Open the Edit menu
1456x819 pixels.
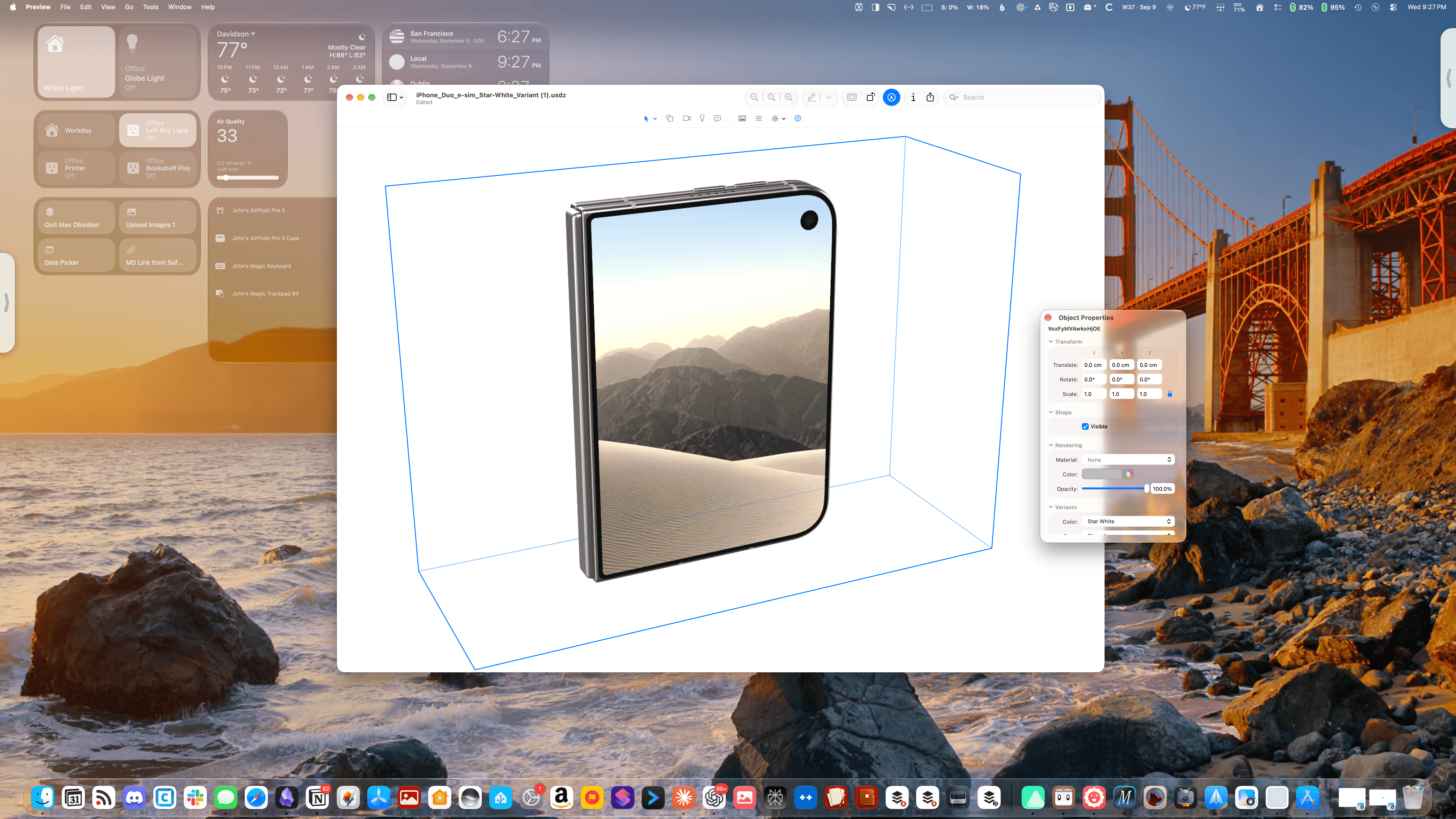point(85,7)
